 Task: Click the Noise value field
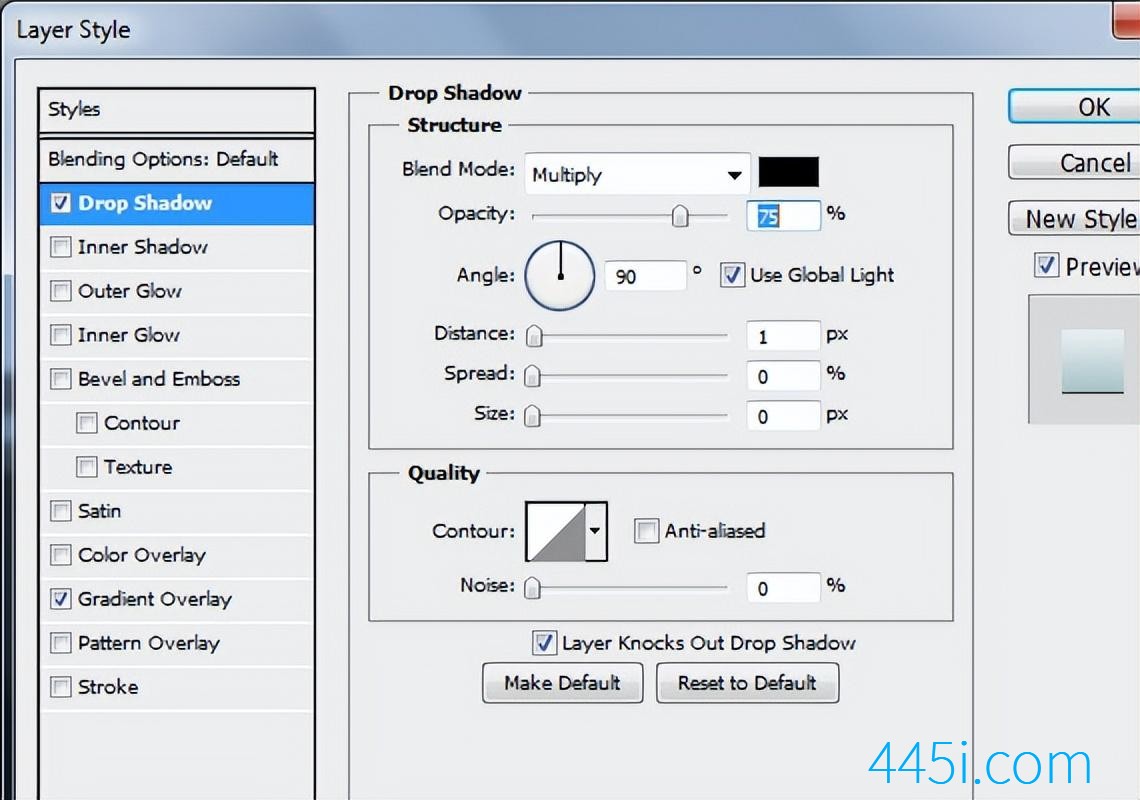click(x=784, y=588)
